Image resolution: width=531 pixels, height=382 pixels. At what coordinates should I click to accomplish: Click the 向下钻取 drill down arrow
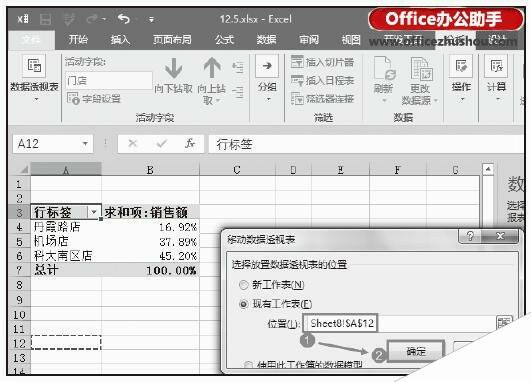click(174, 76)
